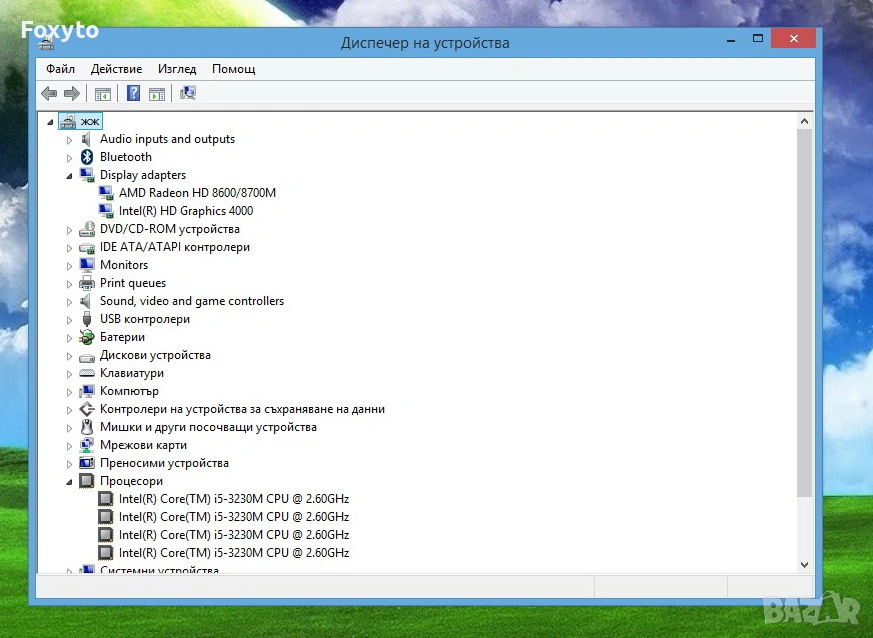Collapse the Процесори category
Image resolution: width=873 pixels, height=638 pixels.
coord(70,481)
